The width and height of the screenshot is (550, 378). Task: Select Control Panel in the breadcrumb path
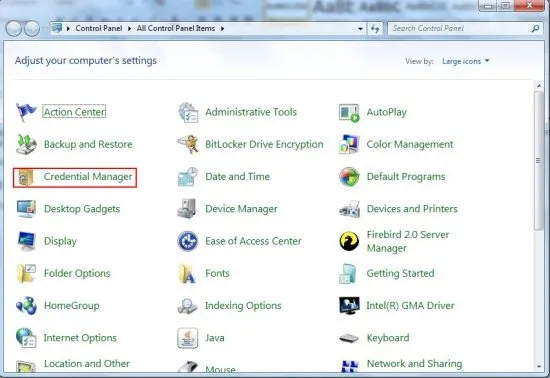[x=99, y=28]
